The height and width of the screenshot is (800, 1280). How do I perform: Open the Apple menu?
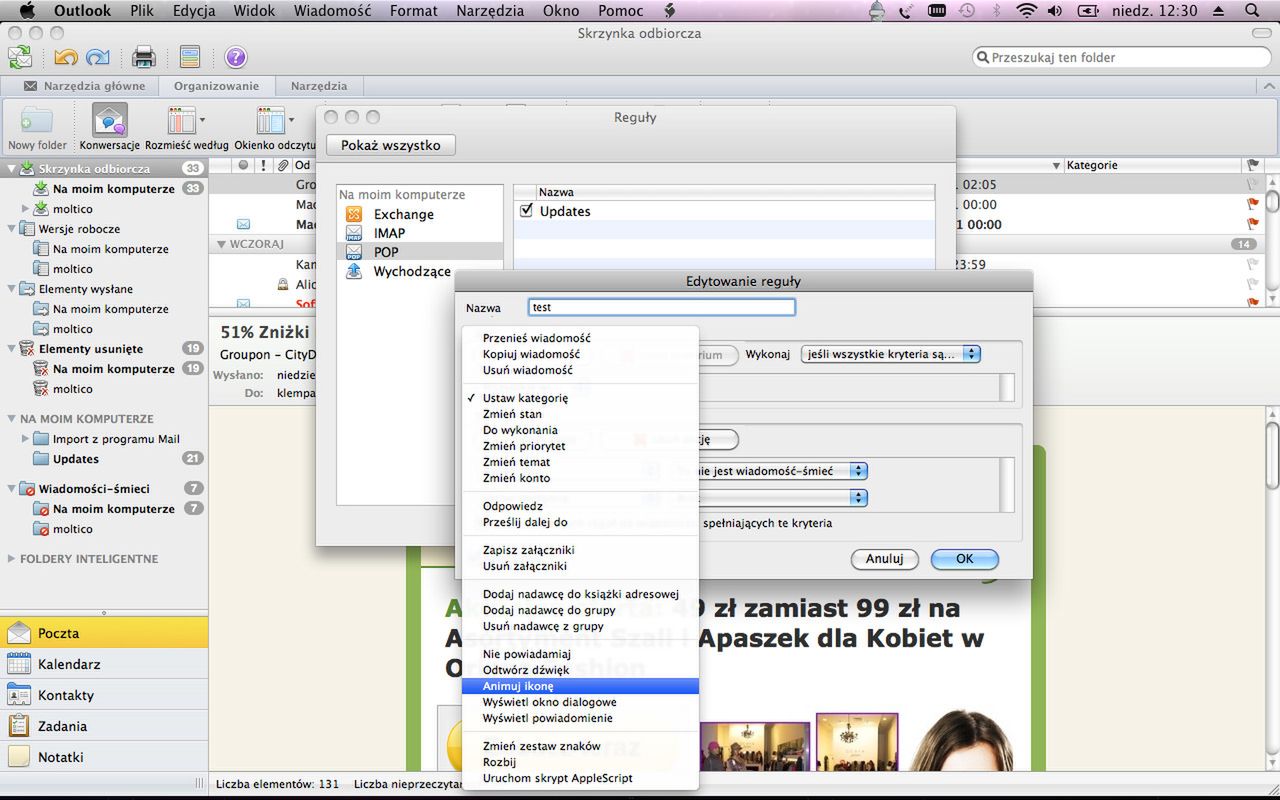coord(27,10)
